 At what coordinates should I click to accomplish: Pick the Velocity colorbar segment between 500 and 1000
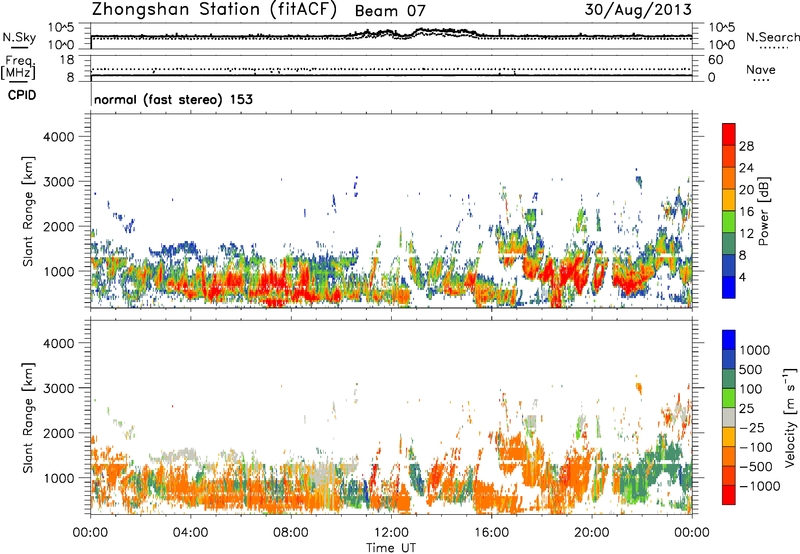coord(729,359)
